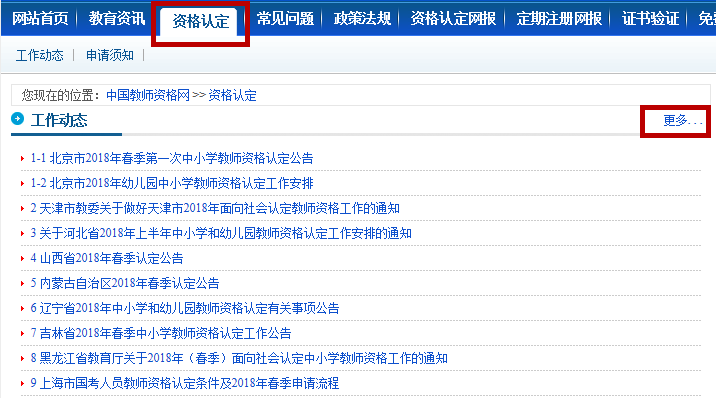Open the 辽宁省2018年 有关事项公告 link
Image resolution: width=716 pixels, height=398 pixels.
(x=185, y=308)
